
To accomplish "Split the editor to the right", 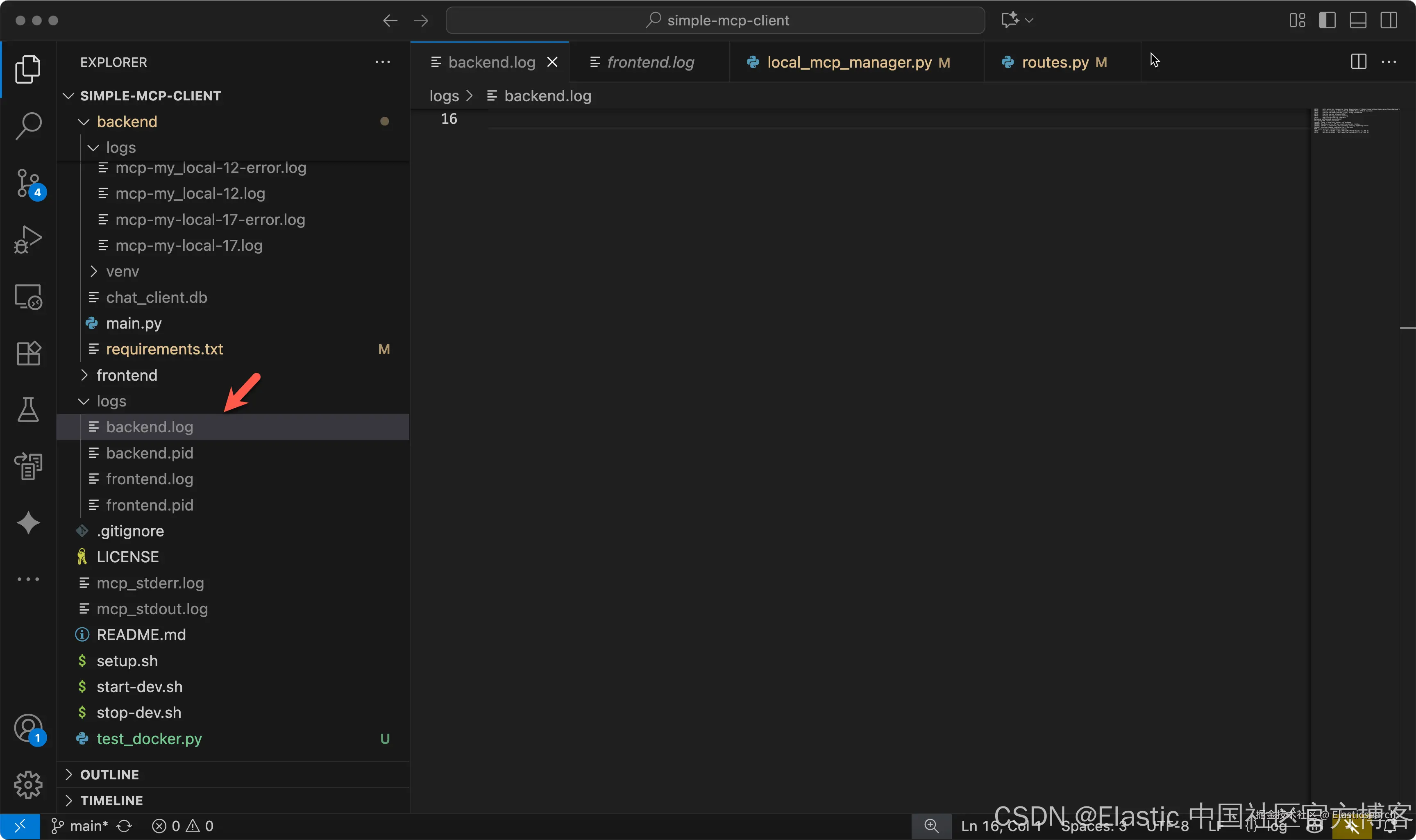I will coord(1358,62).
